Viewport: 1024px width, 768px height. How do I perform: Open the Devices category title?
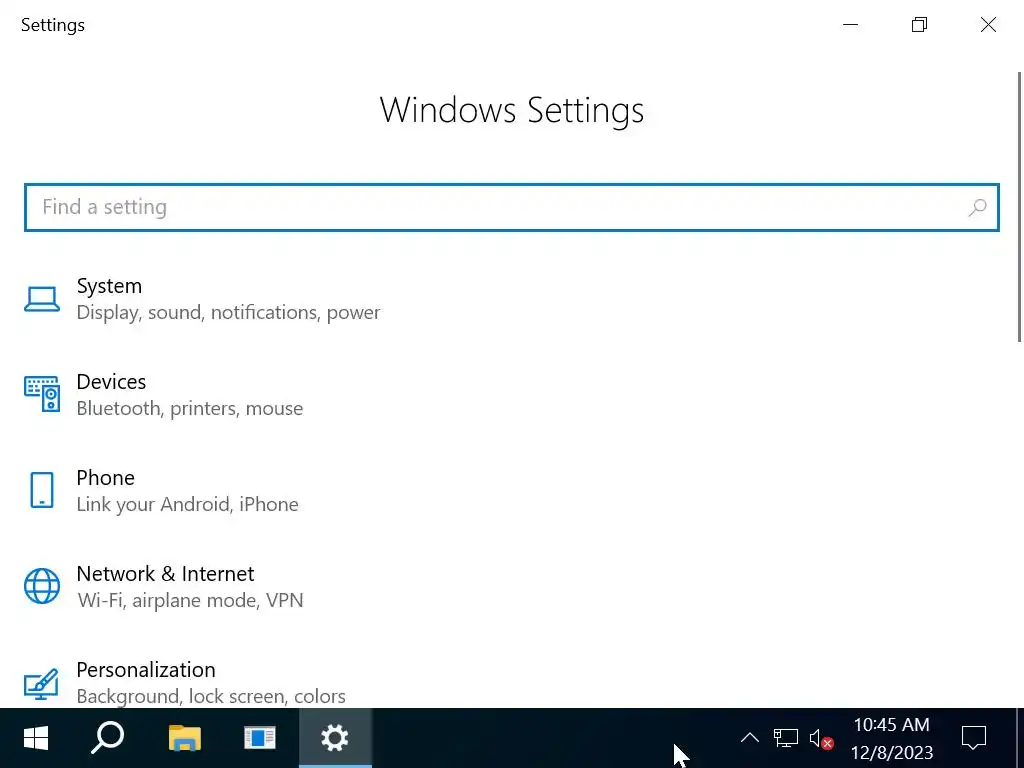(111, 381)
